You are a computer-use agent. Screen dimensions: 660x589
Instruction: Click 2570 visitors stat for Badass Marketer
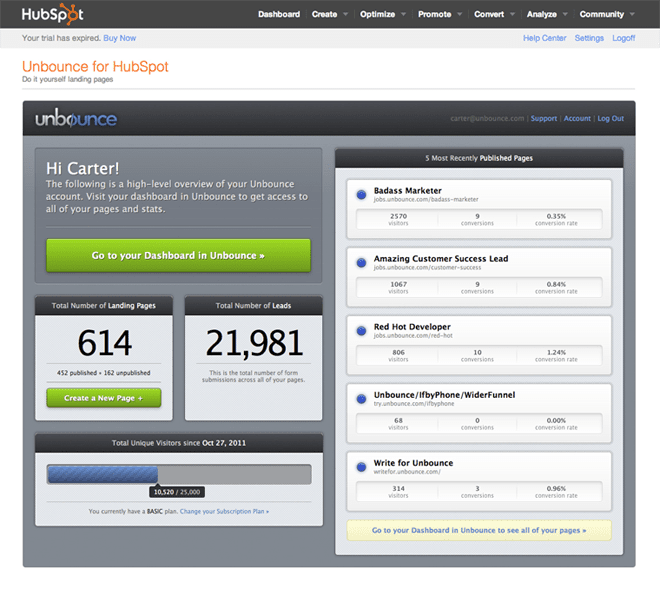(x=398, y=219)
